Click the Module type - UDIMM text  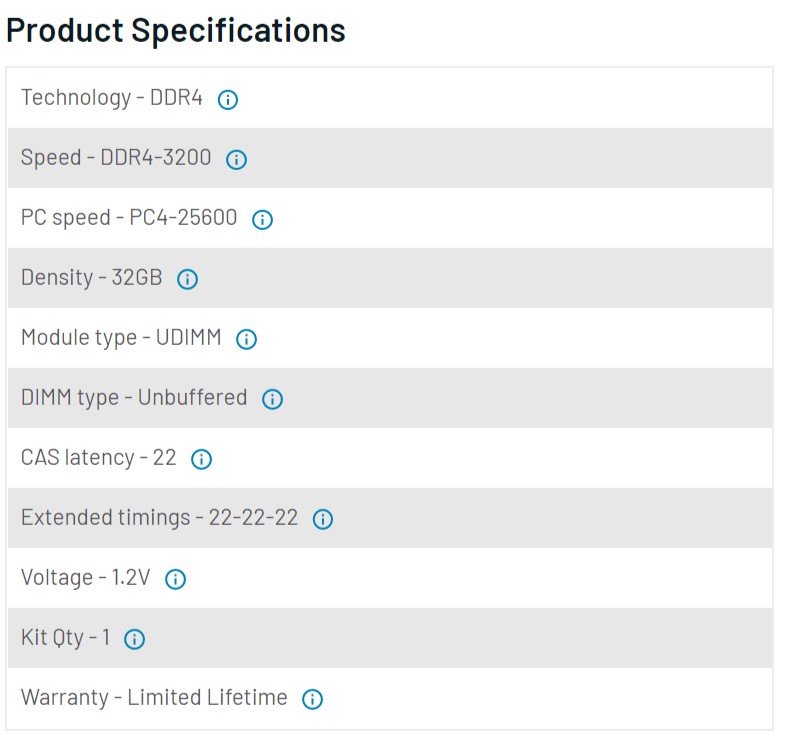tap(121, 338)
